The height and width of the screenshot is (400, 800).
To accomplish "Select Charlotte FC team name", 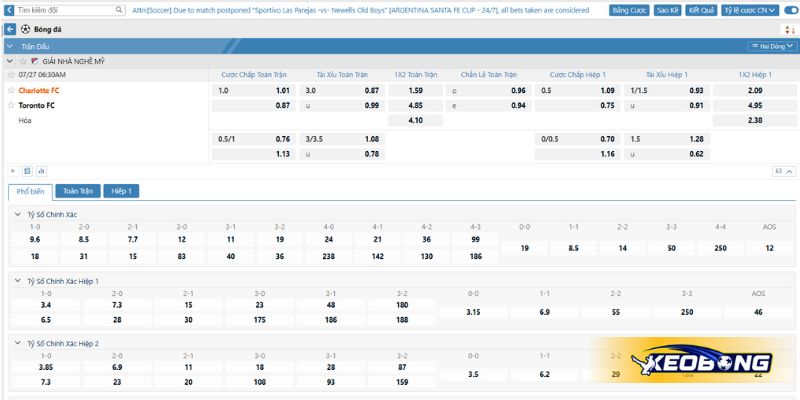I will click(x=39, y=90).
